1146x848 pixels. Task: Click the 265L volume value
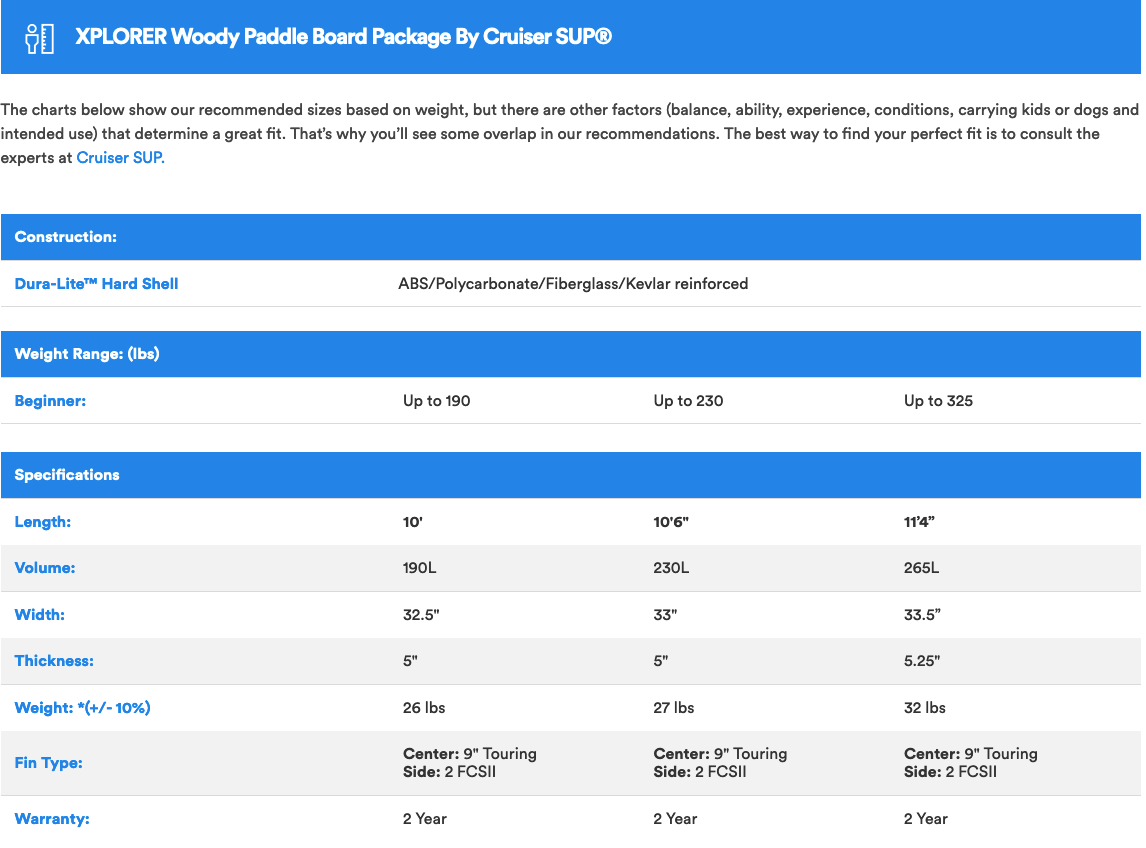[x=921, y=568]
